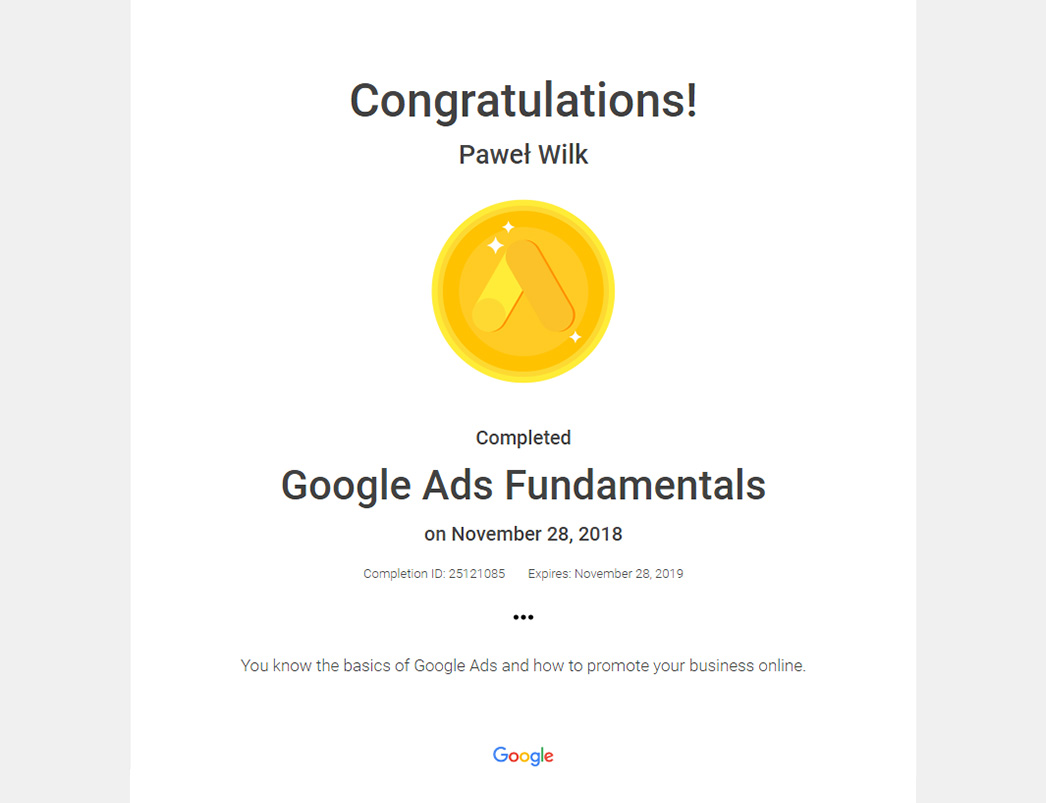
Task: Click the Expires November 28, 2019 text
Action: tap(606, 574)
